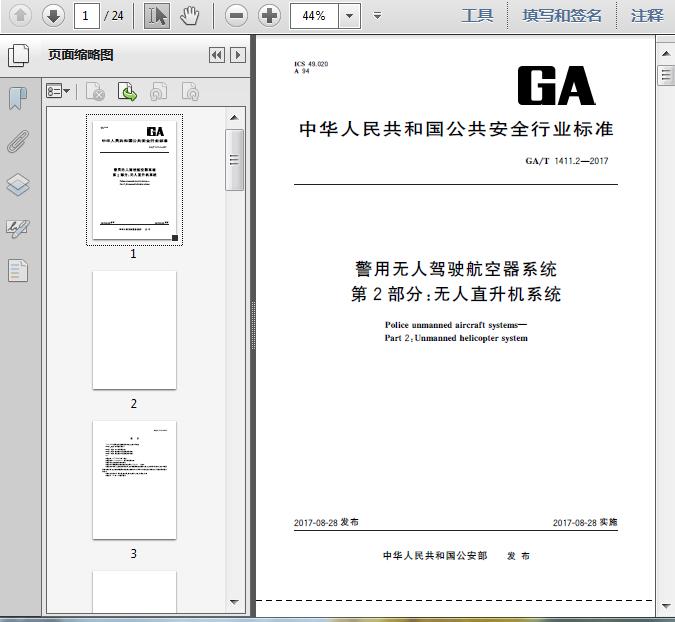The width and height of the screenshot is (675, 622).
Task: Click the page number input field
Action: pyautogui.click(x=87, y=16)
